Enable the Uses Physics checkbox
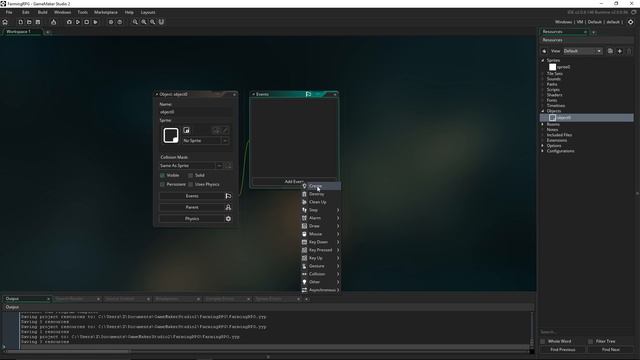The height and width of the screenshot is (360, 640). coord(191,184)
